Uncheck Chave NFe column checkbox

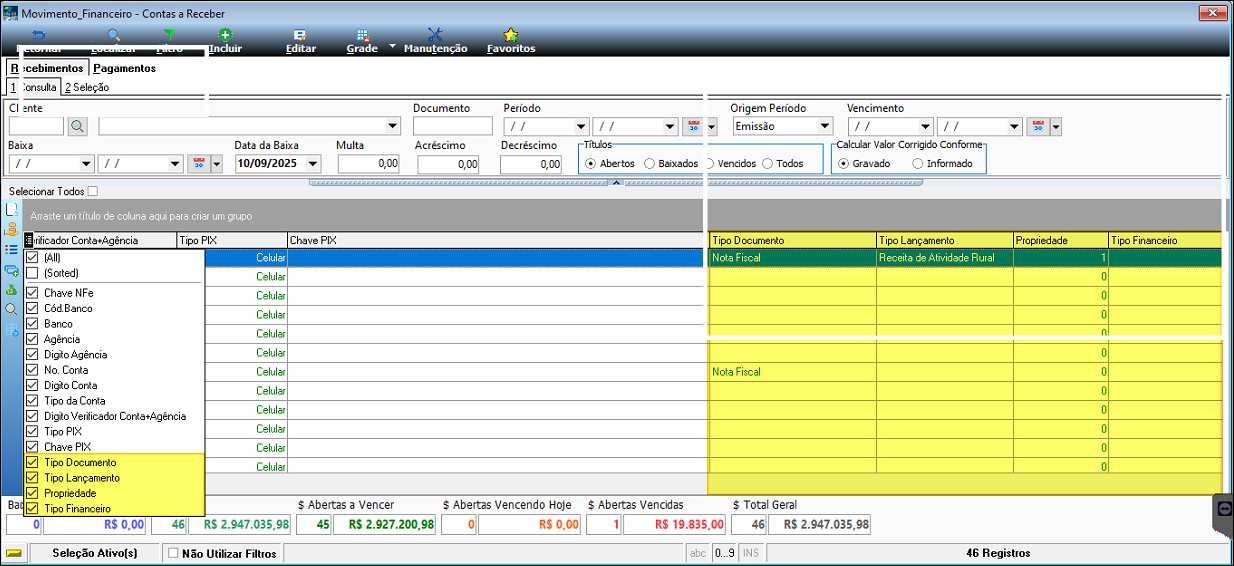[33, 293]
